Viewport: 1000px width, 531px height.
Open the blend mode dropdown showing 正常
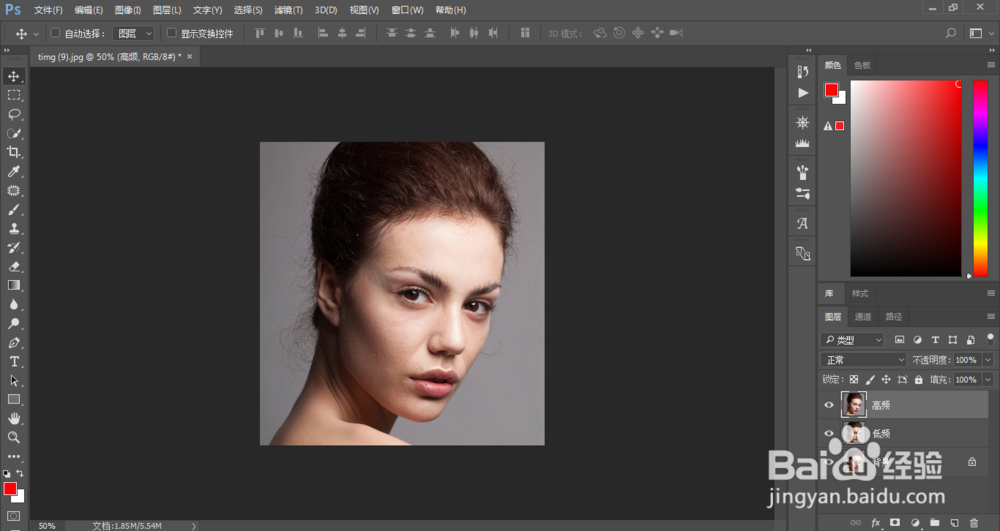tap(862, 360)
